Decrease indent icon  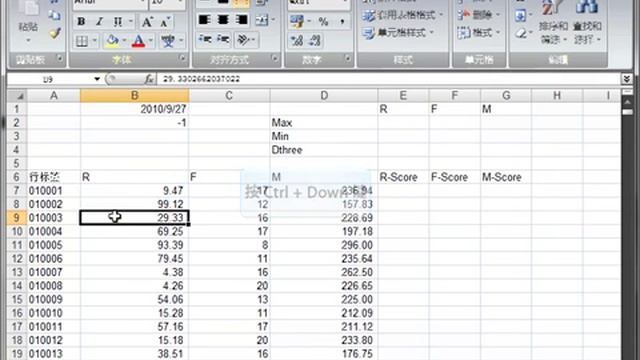click(x=204, y=39)
